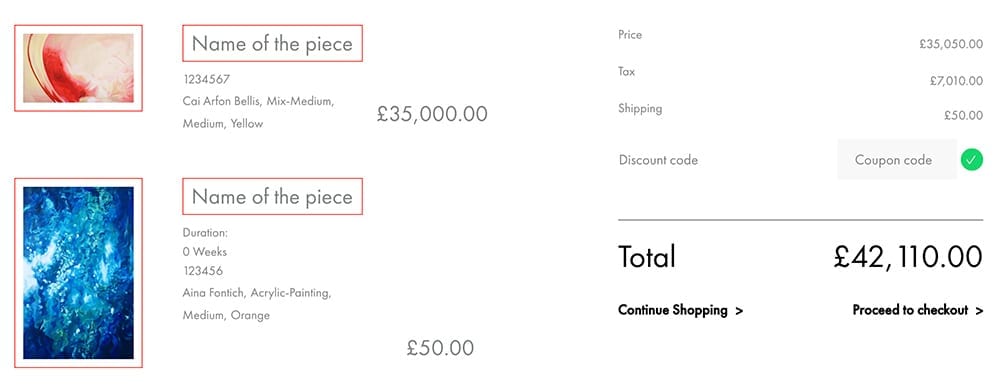Screen dimensions: 1000x392
Task: Select the first 'Name of the piece' title
Action: point(272,43)
